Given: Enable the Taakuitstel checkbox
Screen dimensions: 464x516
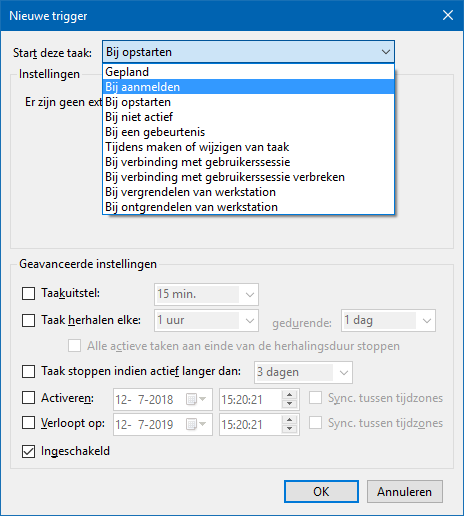Looking at the screenshot, I should tap(28, 294).
